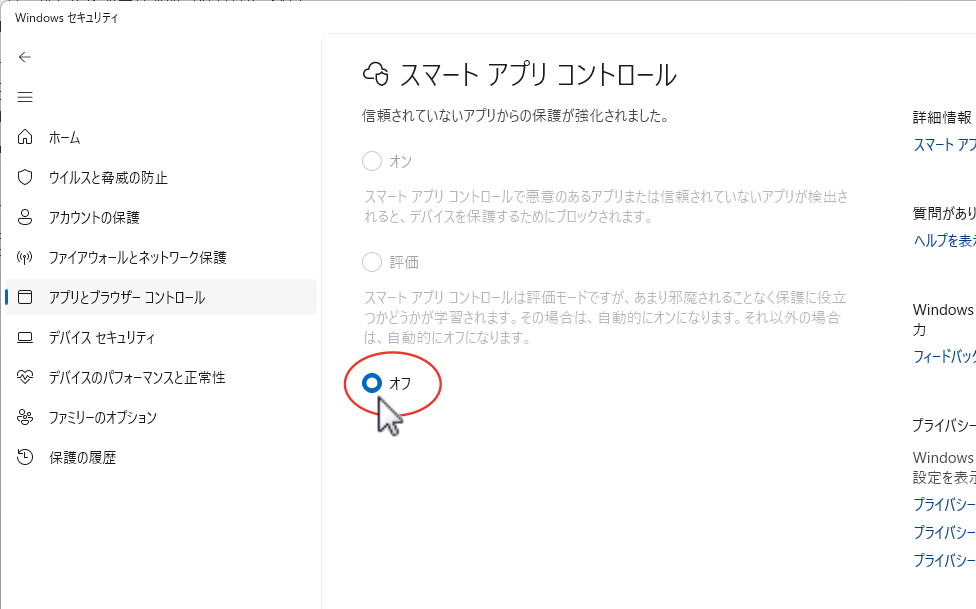This screenshot has height=609, width=976.
Task: Click the person icon for アカウントの保護
Action: pos(26,217)
